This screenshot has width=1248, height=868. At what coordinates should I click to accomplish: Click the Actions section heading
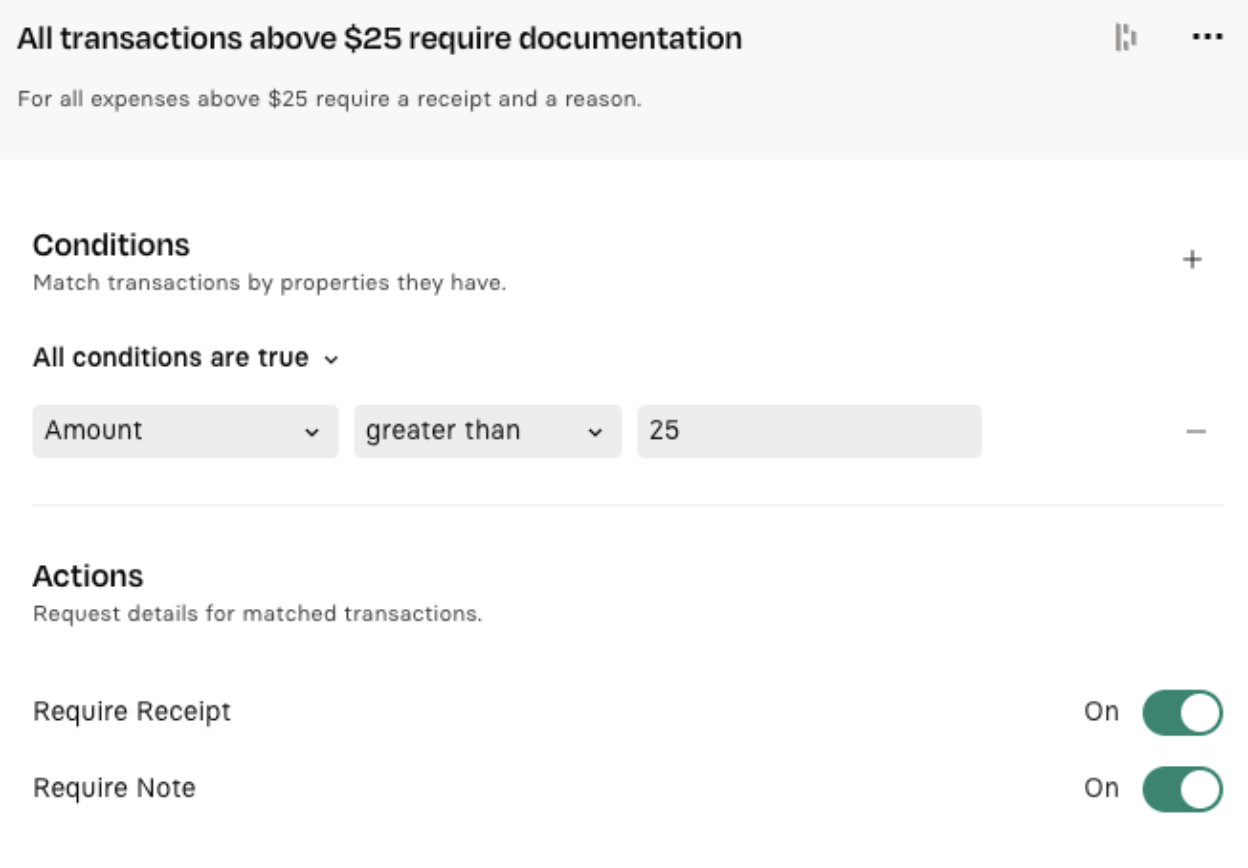point(88,576)
